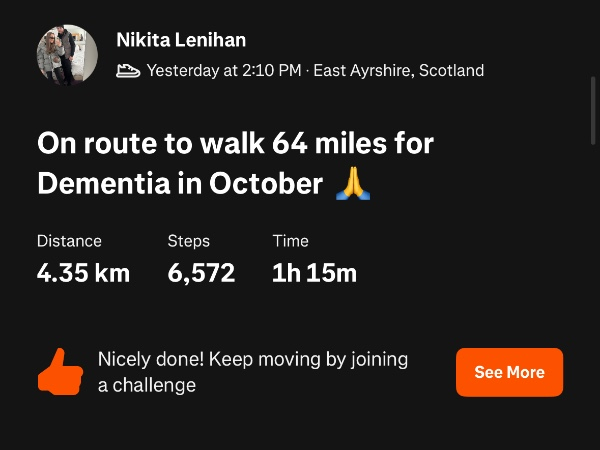Click the Distance stat label
The height and width of the screenshot is (450, 600).
coord(69,241)
